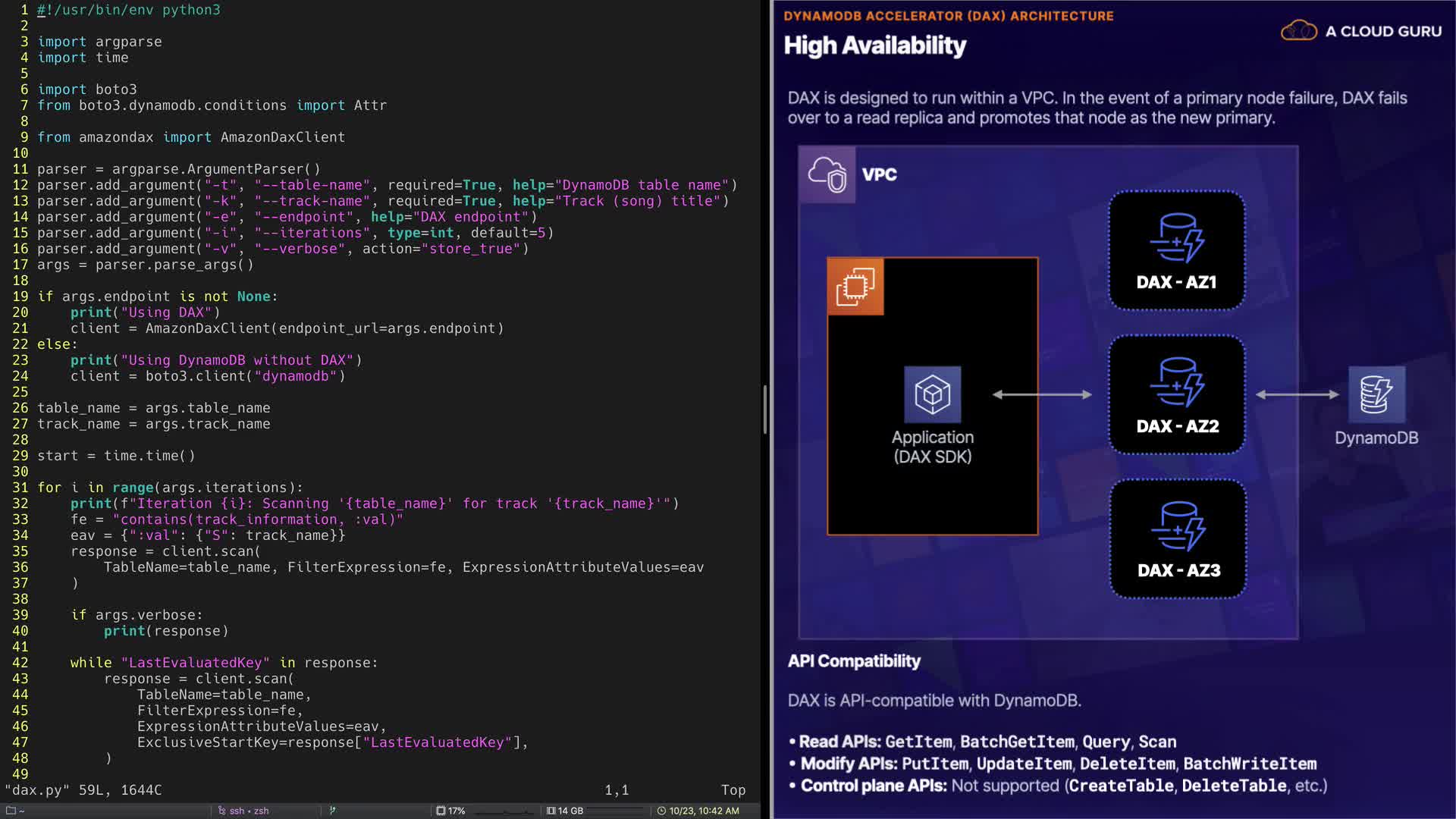Place cursor on the shebang line 1

(129, 10)
